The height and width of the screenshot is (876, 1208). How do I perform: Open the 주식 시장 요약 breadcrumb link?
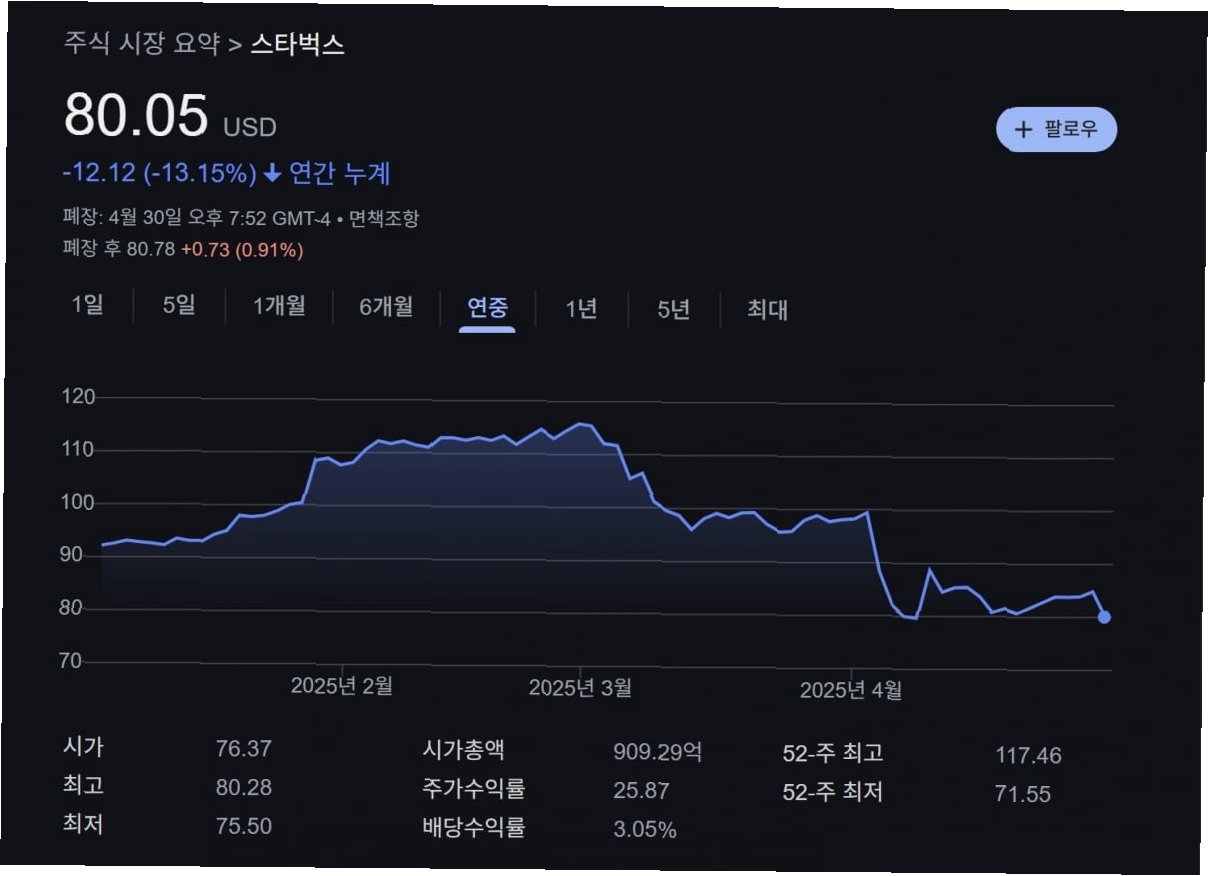tap(142, 45)
